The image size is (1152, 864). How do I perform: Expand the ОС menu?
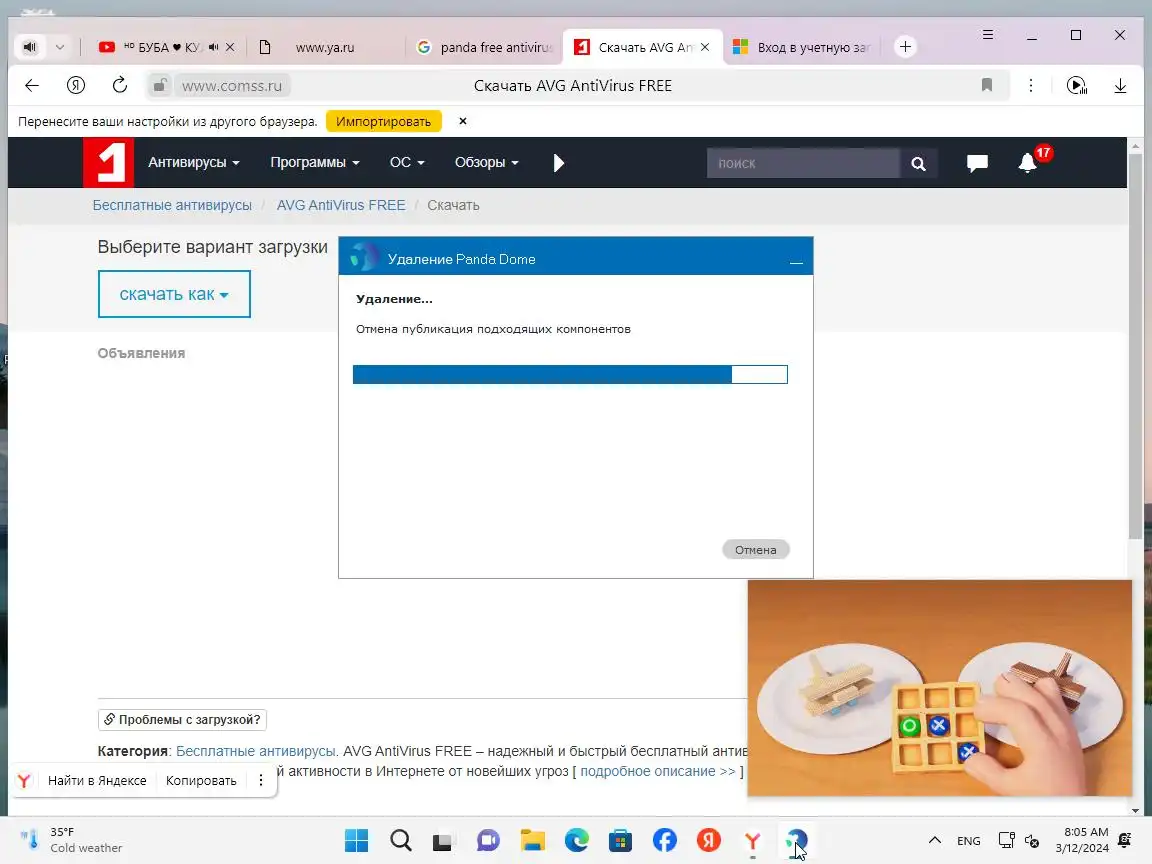407,162
